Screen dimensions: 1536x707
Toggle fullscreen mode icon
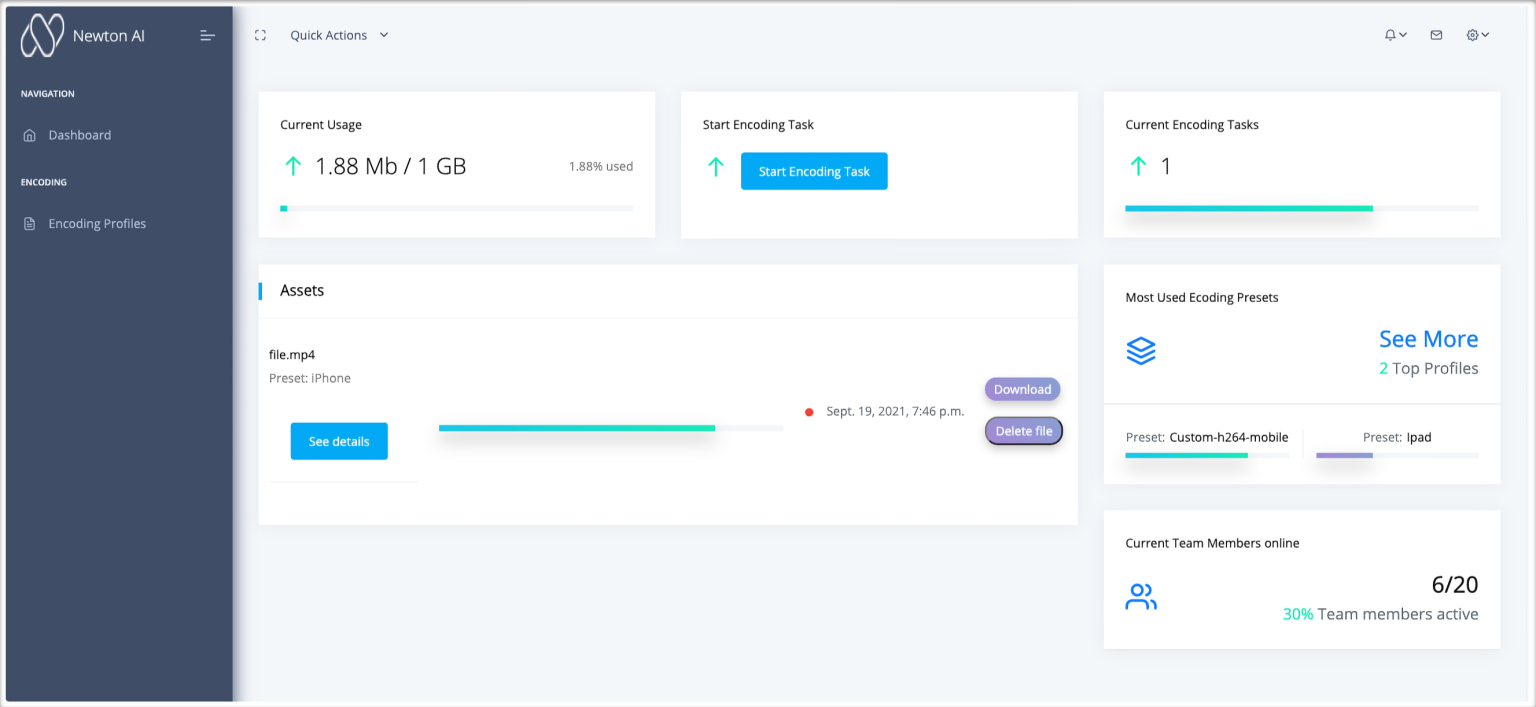260,35
